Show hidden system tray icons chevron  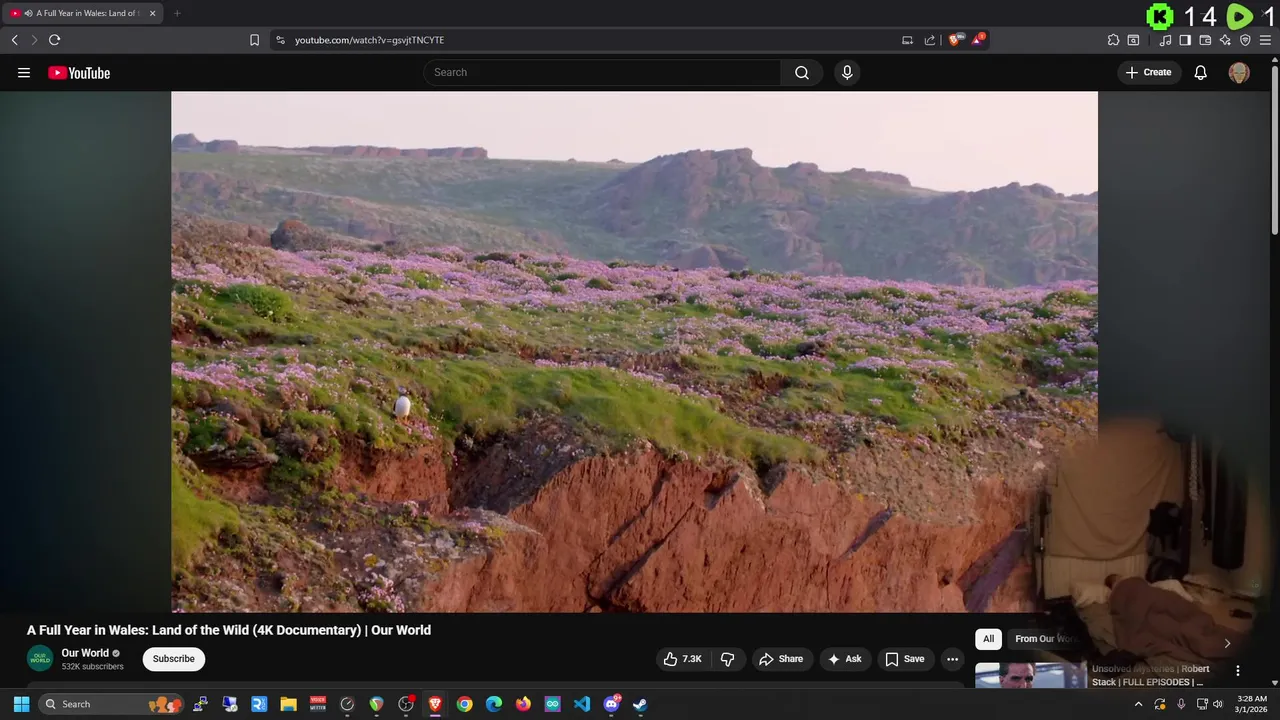click(x=1138, y=704)
